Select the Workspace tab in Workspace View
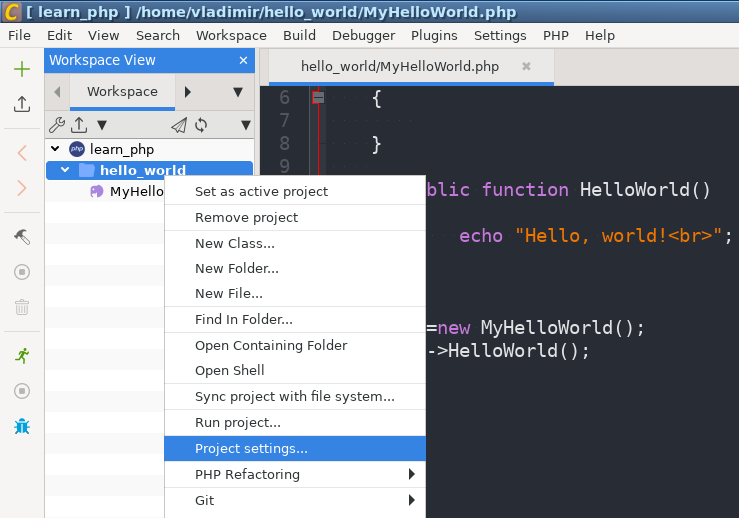The image size is (739, 518). coord(123,92)
